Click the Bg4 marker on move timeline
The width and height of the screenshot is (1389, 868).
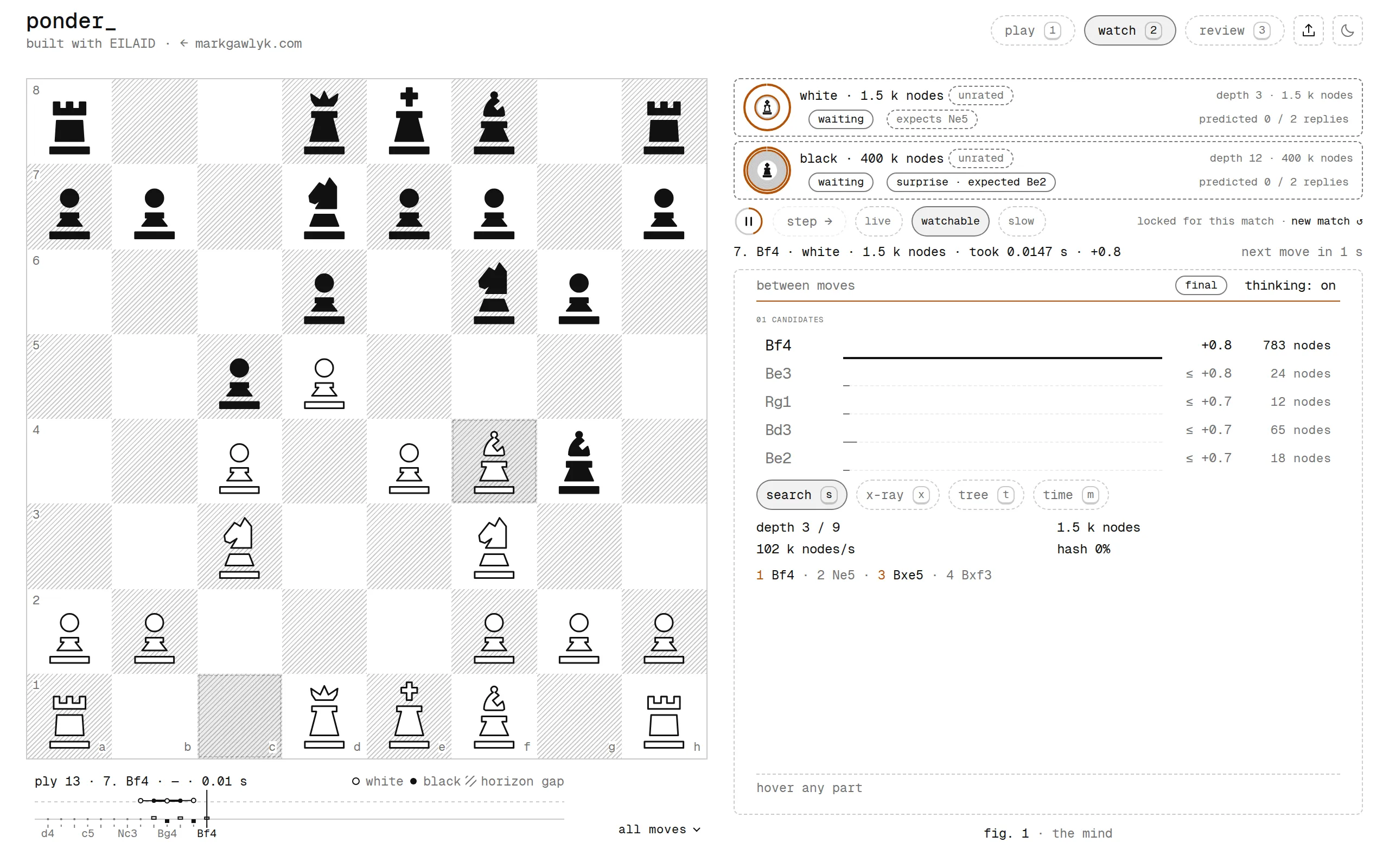pyautogui.click(x=167, y=833)
